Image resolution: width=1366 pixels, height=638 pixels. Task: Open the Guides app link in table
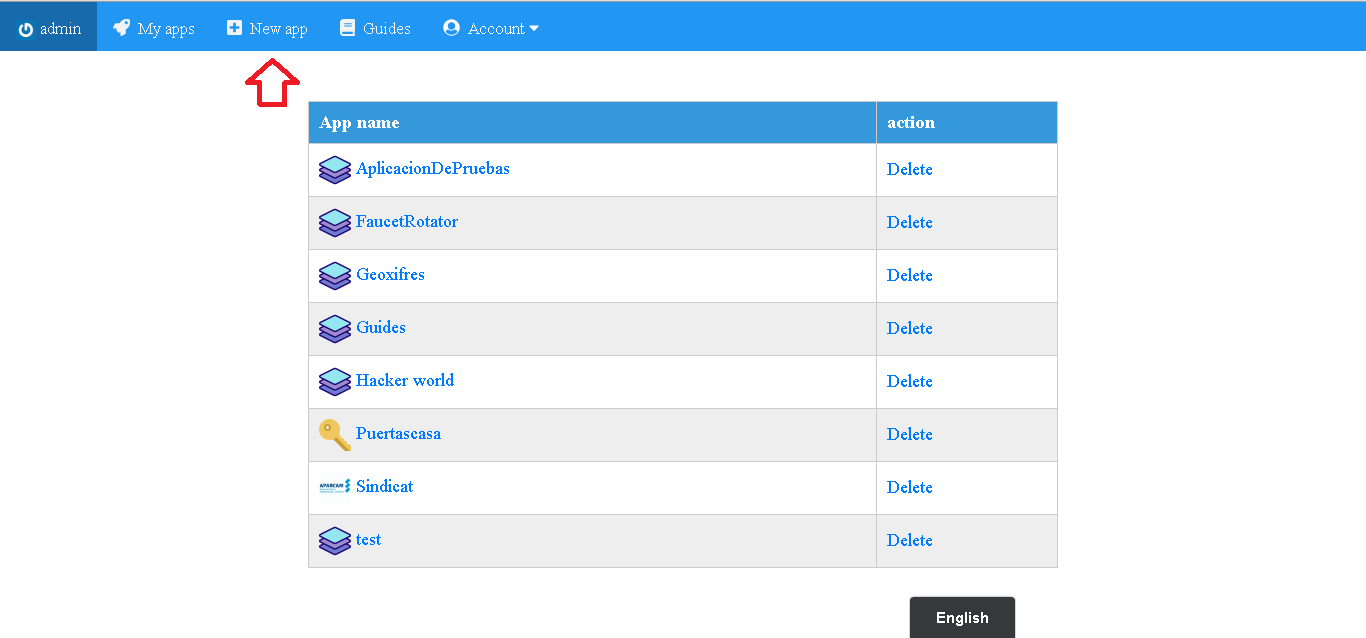(381, 328)
